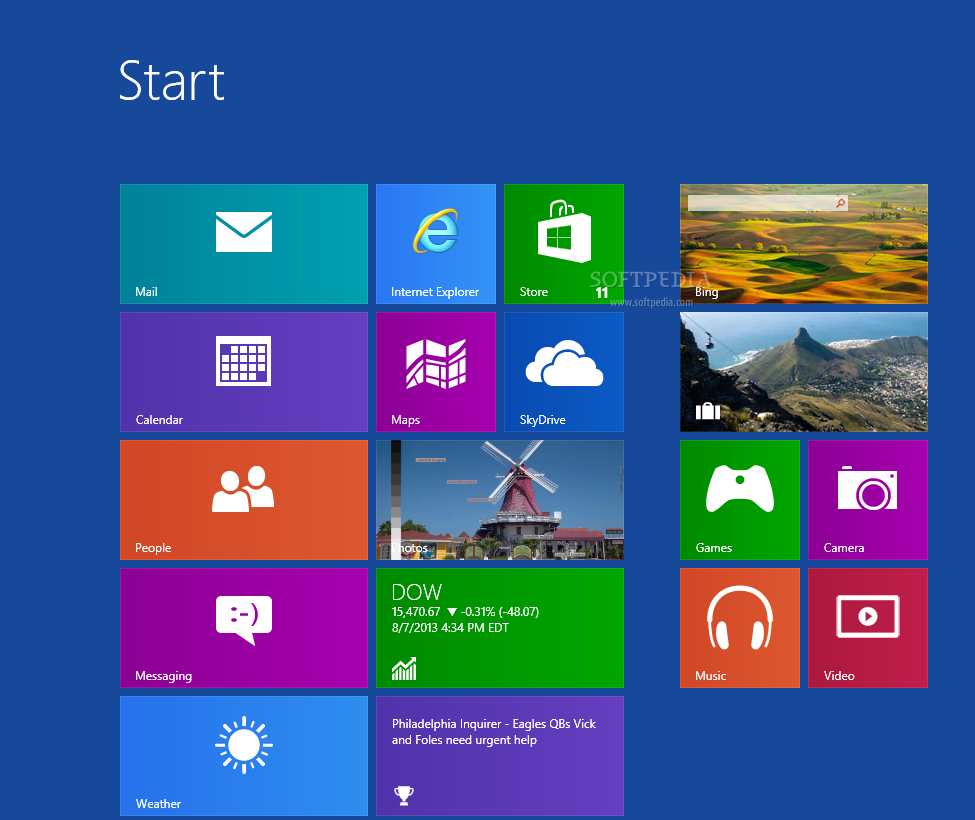Open the Messaging chat bubble tile
The width and height of the screenshot is (975, 820).
click(244, 628)
